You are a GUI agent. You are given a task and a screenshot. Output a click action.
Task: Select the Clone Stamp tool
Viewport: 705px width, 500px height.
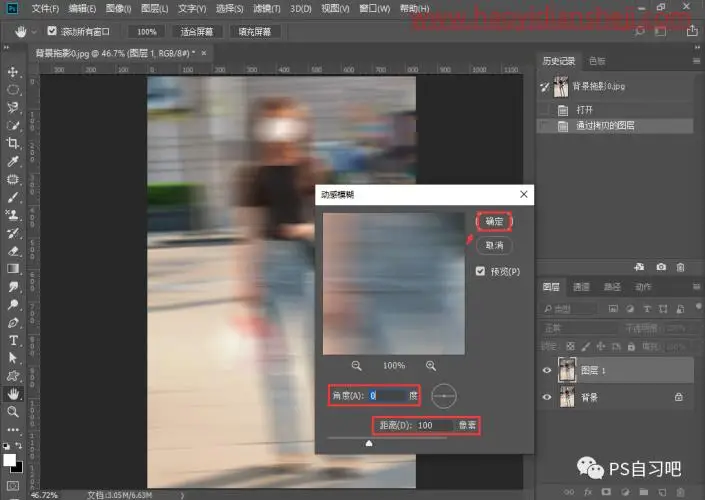(x=13, y=215)
